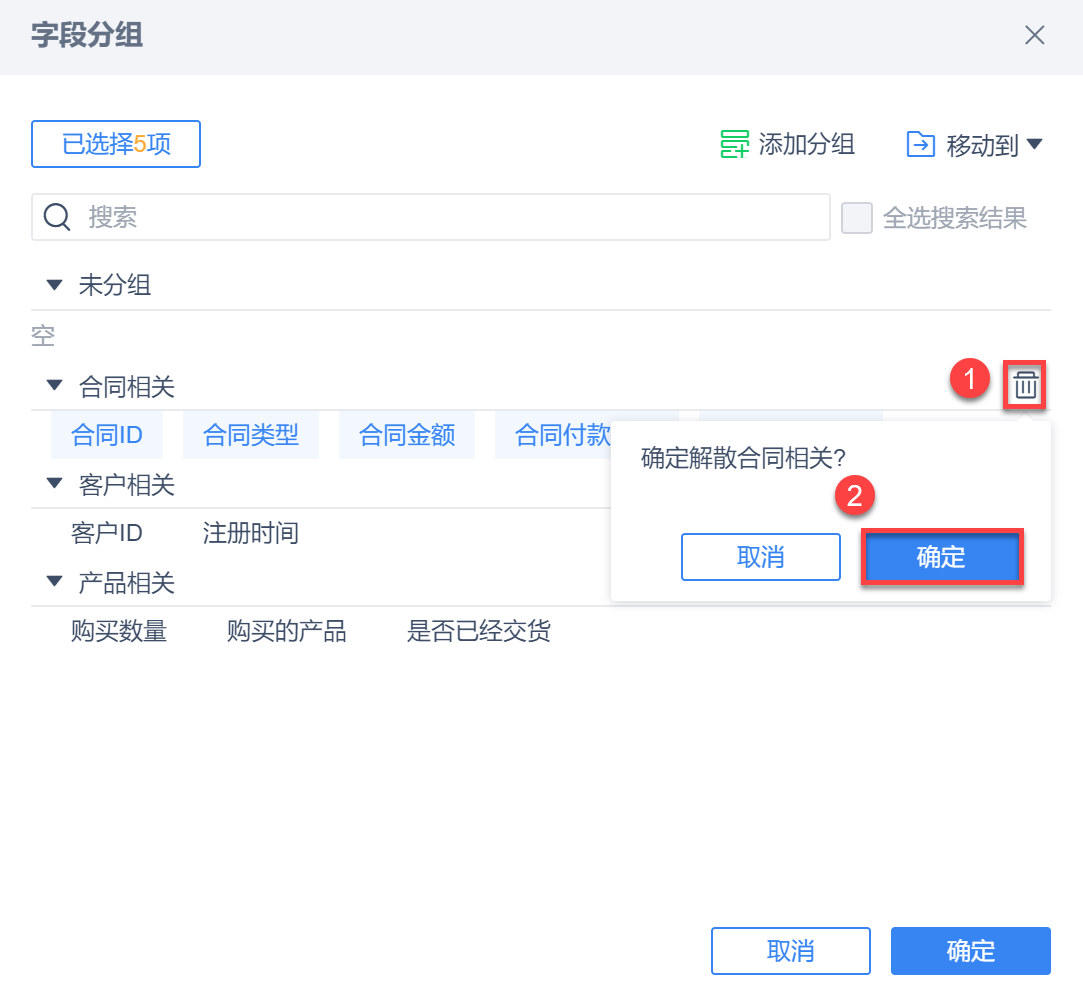Open the 移动到 dropdown arrow

pos(1035,145)
